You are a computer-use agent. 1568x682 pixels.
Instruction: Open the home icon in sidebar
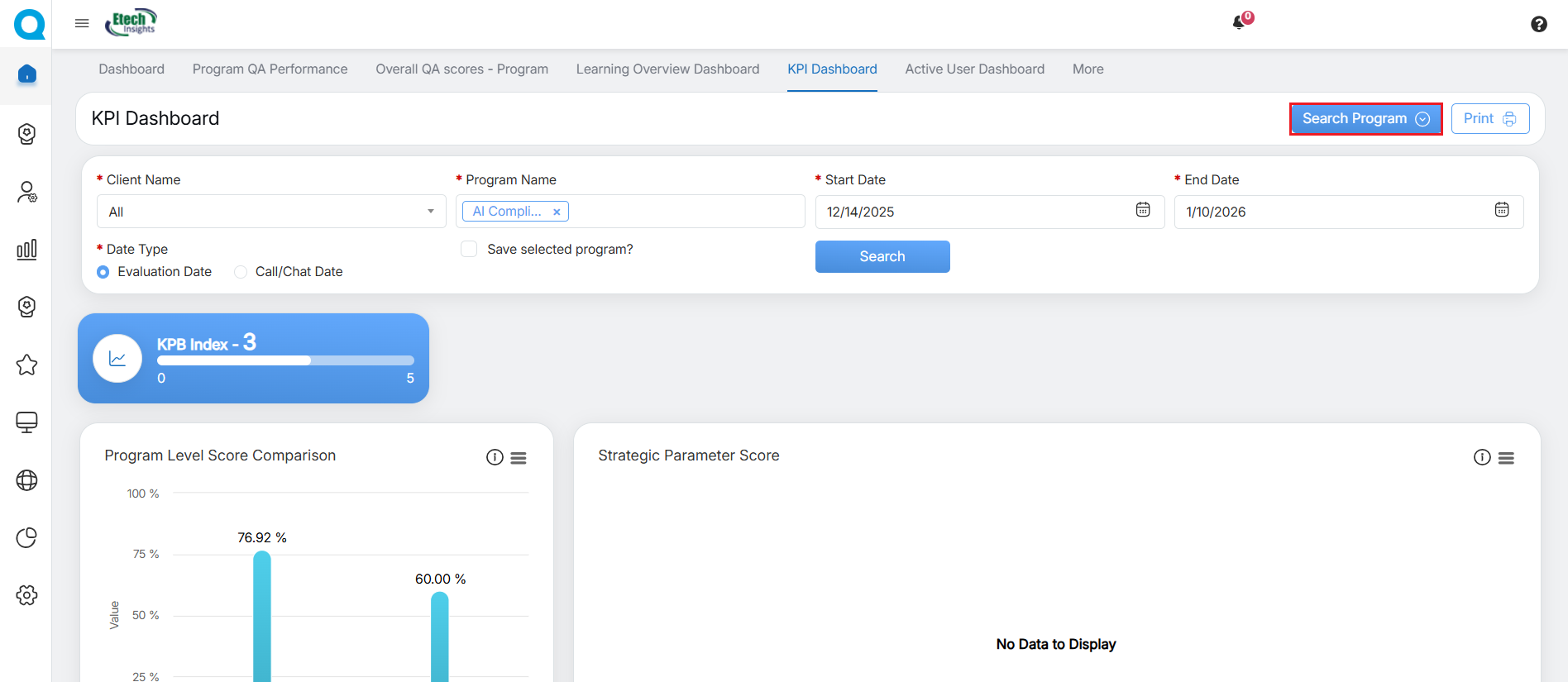click(x=26, y=74)
